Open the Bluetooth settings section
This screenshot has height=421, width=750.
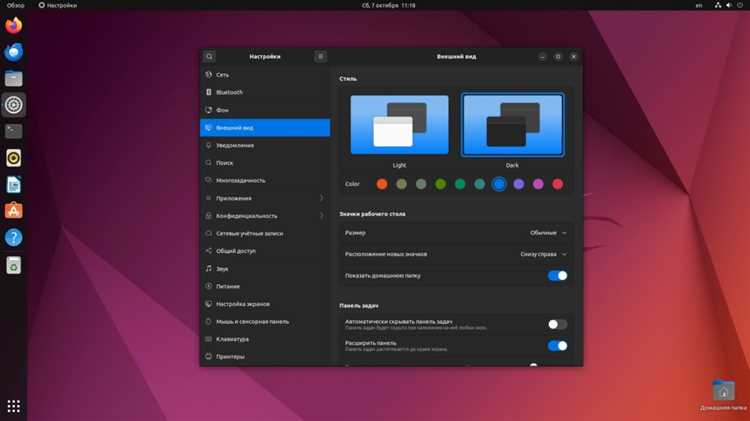265,92
